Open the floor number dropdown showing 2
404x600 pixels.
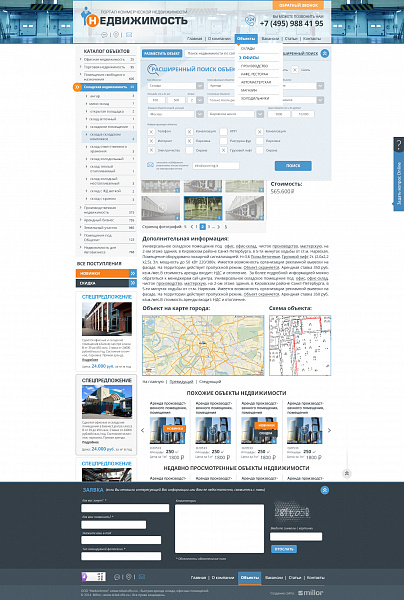click(x=200, y=100)
